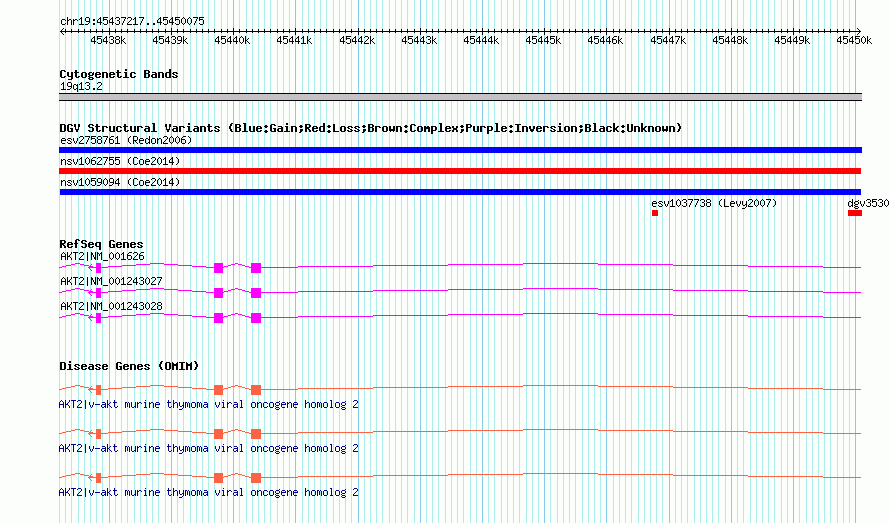890x523 pixels.
Task: Click the red loss bar under dgv3530
Action: 855,213
